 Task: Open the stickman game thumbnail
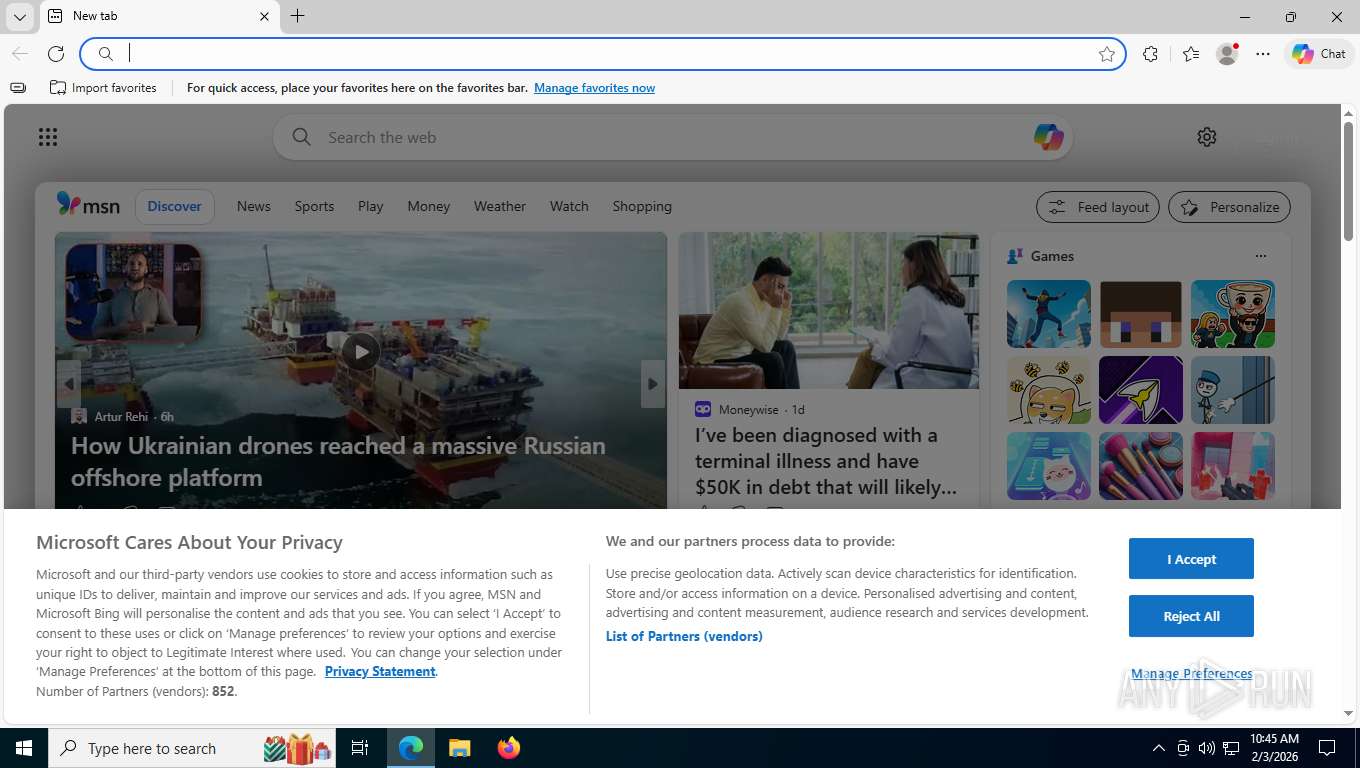(1233, 390)
